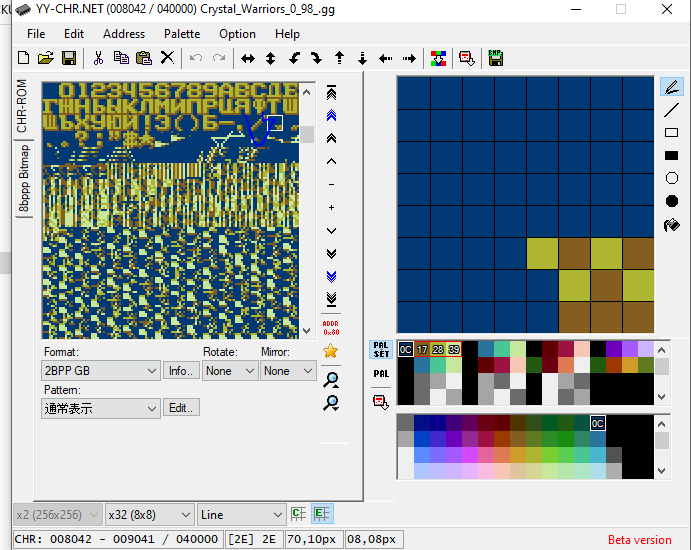Click the Cut scissors icon
This screenshot has width=691, height=550.
[98, 58]
